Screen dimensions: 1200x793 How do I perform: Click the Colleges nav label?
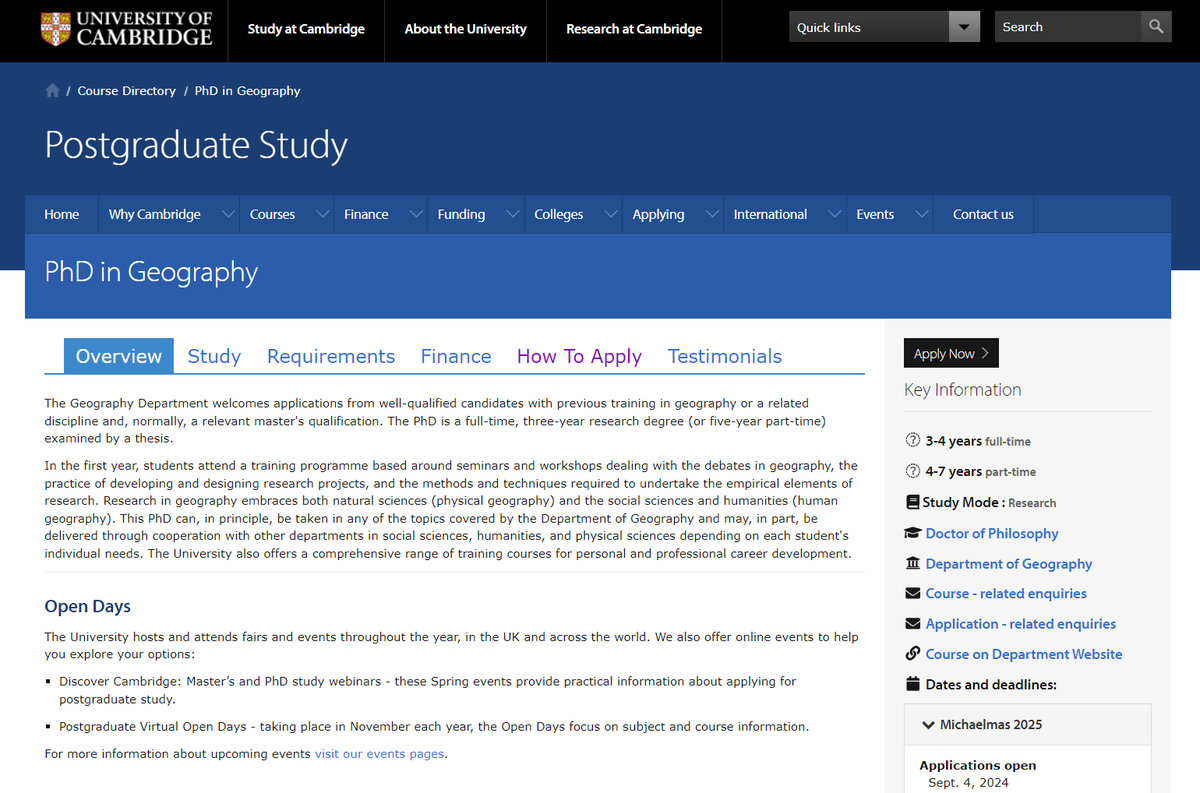pyautogui.click(x=559, y=214)
